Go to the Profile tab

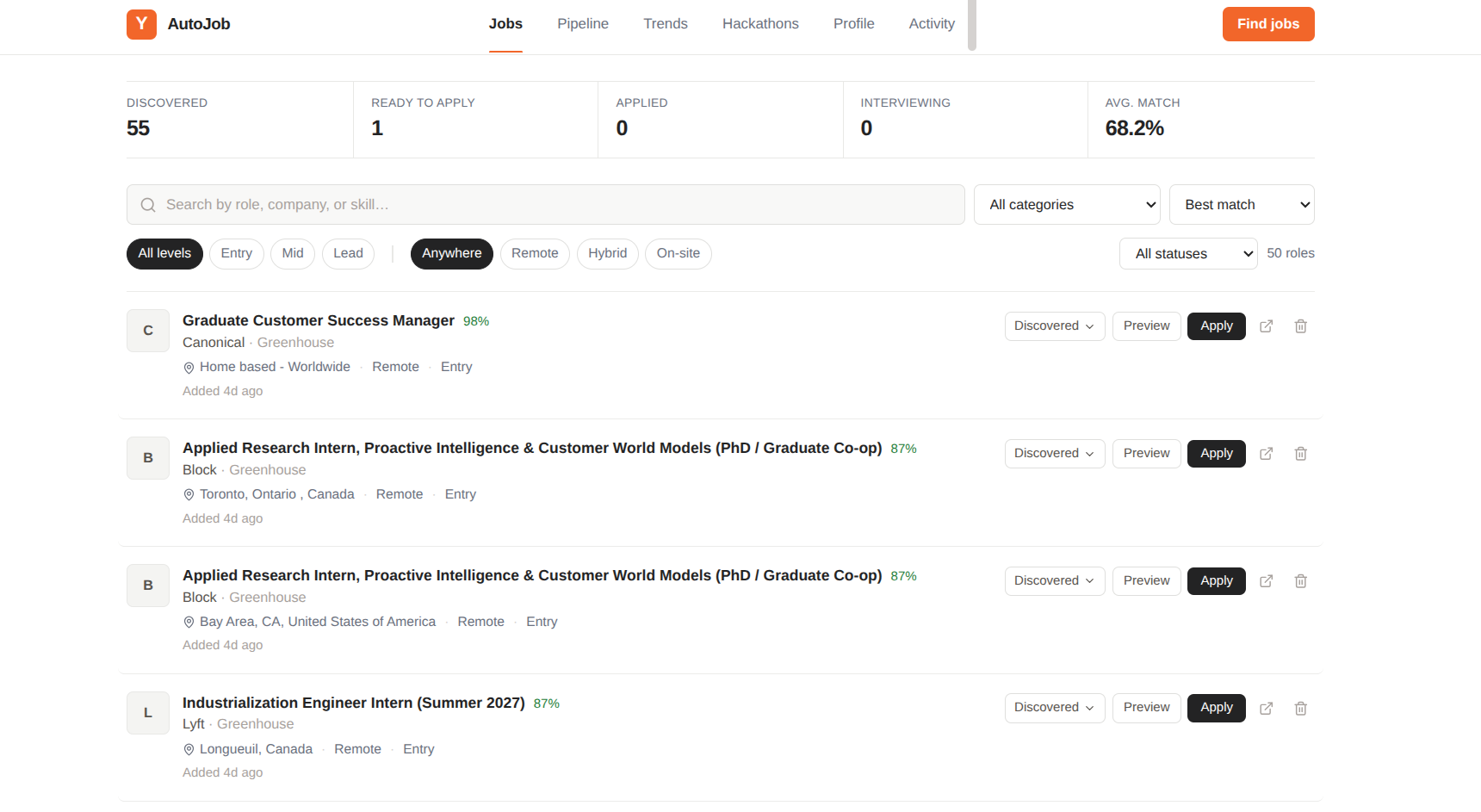tap(854, 24)
